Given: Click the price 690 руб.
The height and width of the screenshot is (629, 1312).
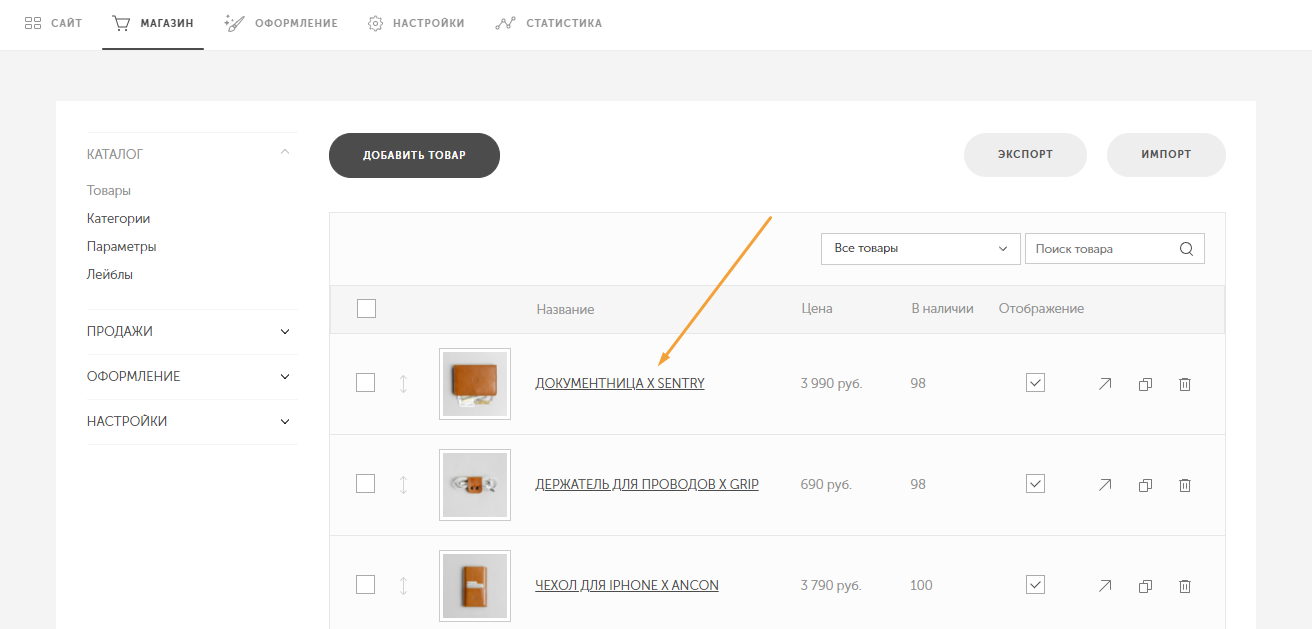Looking at the screenshot, I should [826, 484].
